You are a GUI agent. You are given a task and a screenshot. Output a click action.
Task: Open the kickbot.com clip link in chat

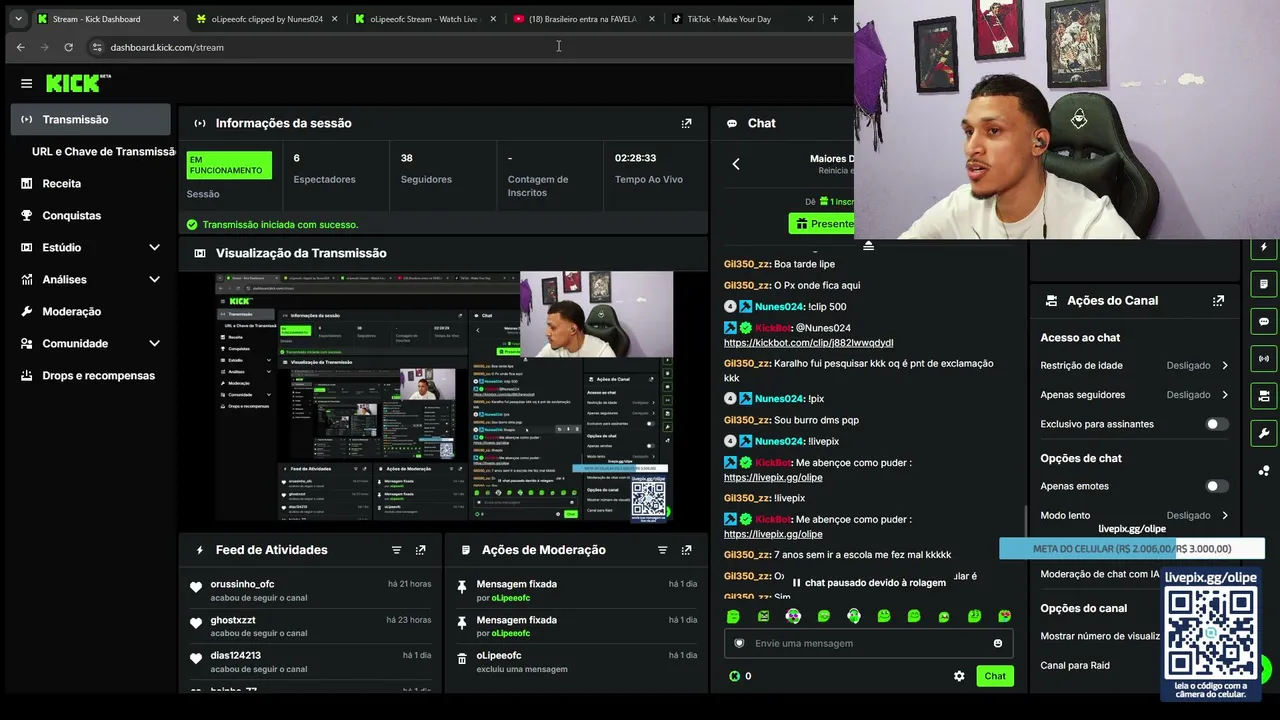809,343
